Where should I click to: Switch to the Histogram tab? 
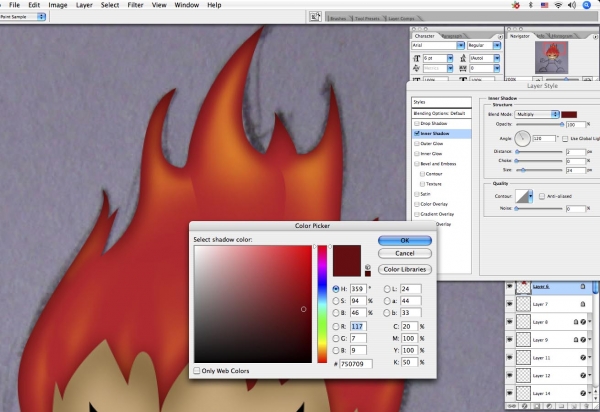point(562,36)
